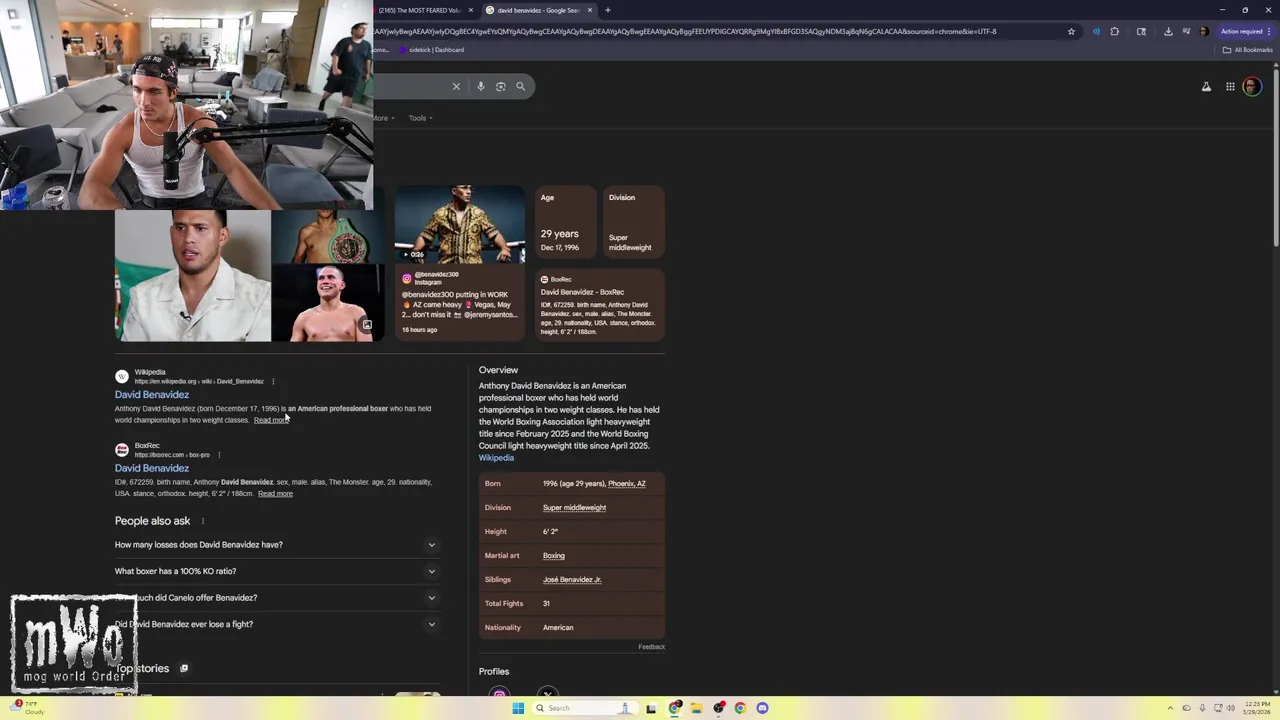This screenshot has height=720, width=1280.
Task: Open shirtless smiling Benavidez photo
Action: point(328,304)
